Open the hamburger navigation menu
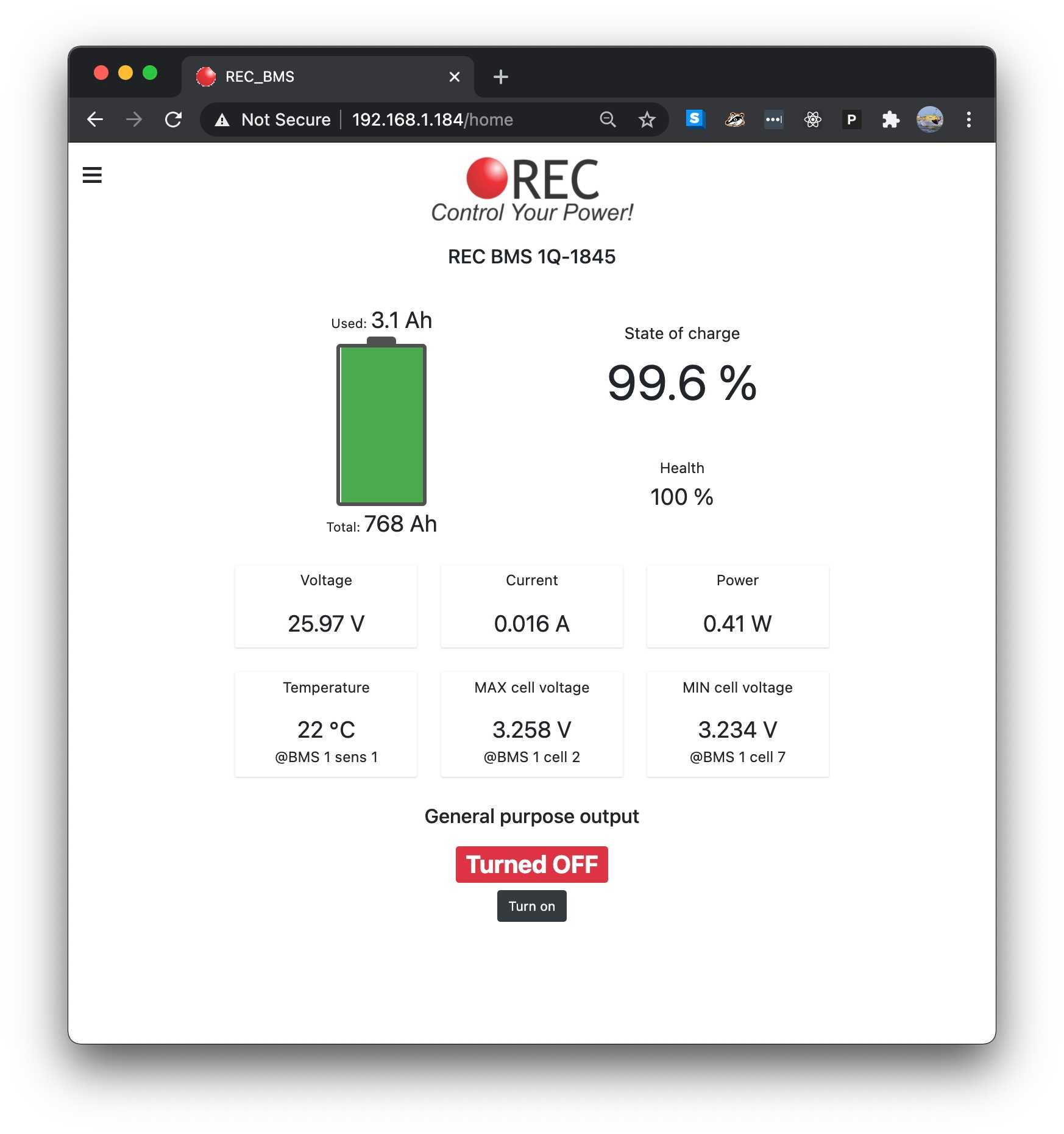The height and width of the screenshot is (1134, 1064). pos(92,175)
